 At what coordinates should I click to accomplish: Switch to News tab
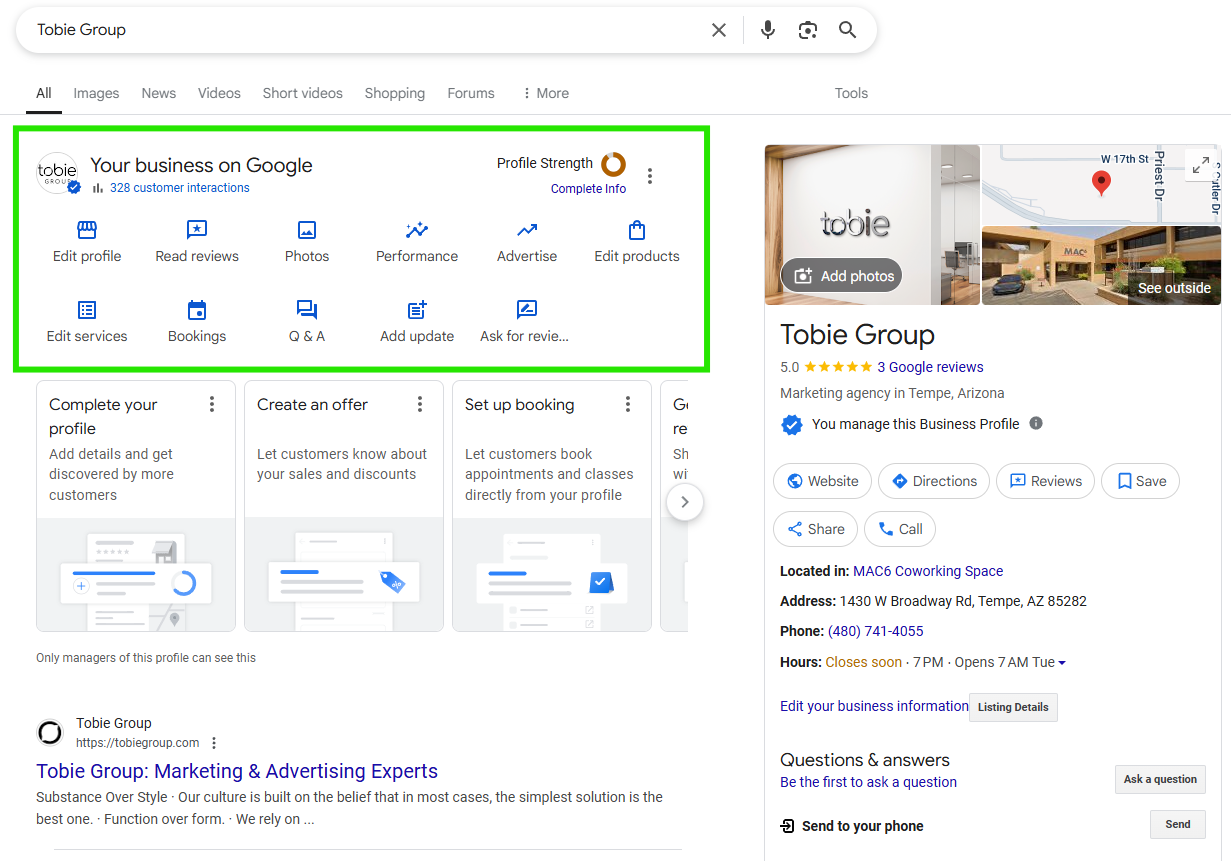[159, 93]
